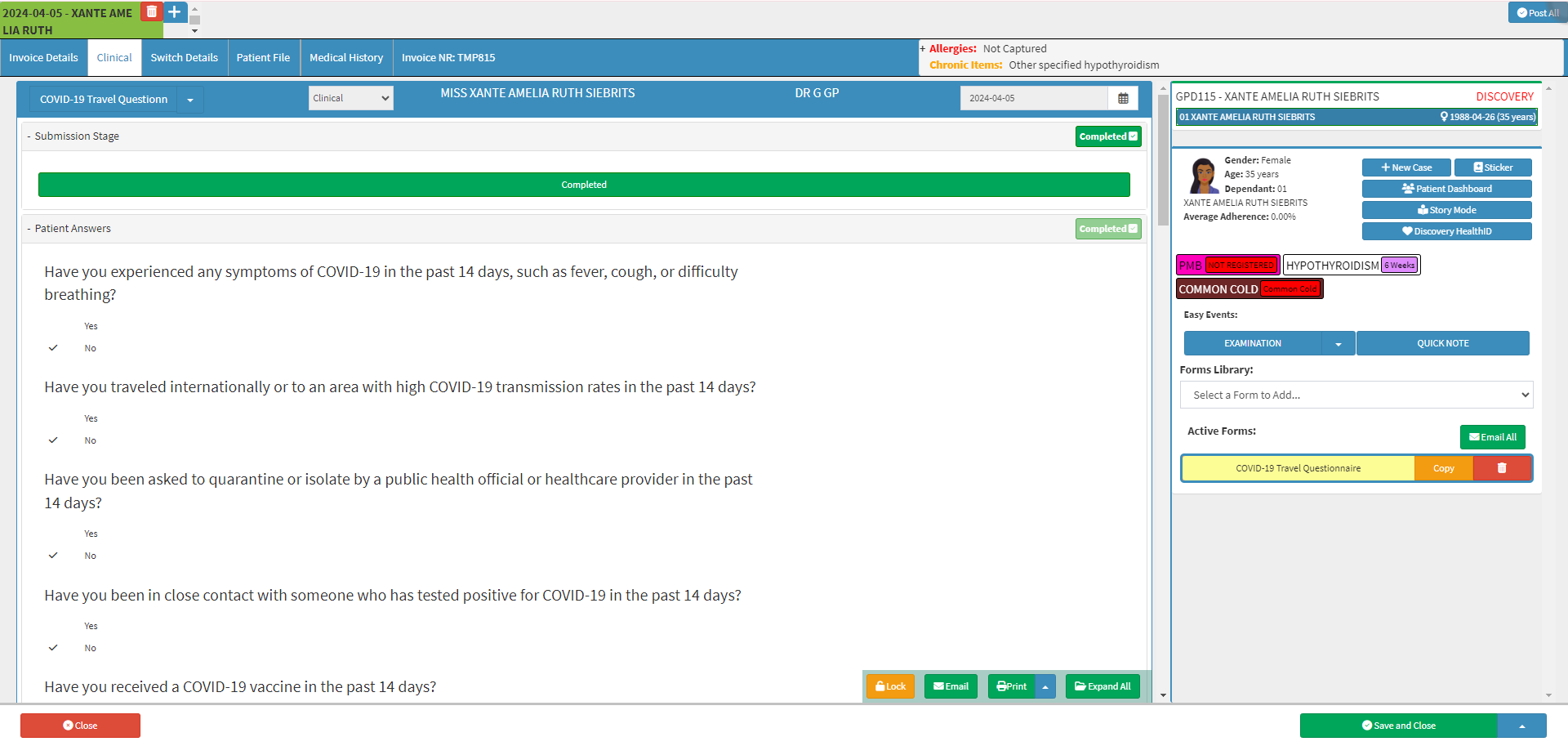Click the Post All button
The height and width of the screenshot is (746, 1568).
pos(1537,12)
